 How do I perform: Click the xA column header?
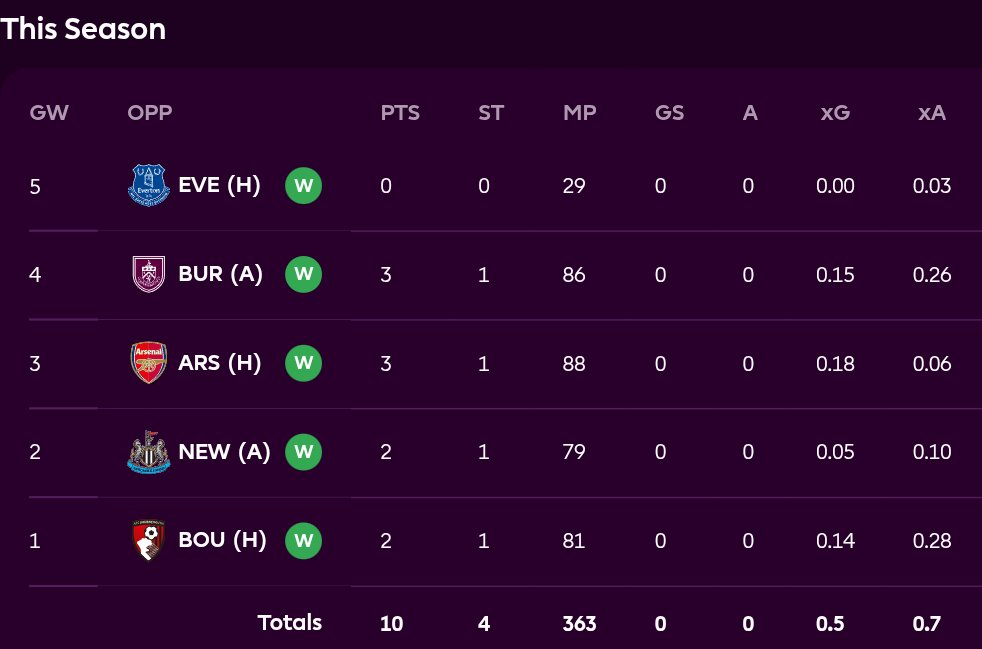point(932,113)
